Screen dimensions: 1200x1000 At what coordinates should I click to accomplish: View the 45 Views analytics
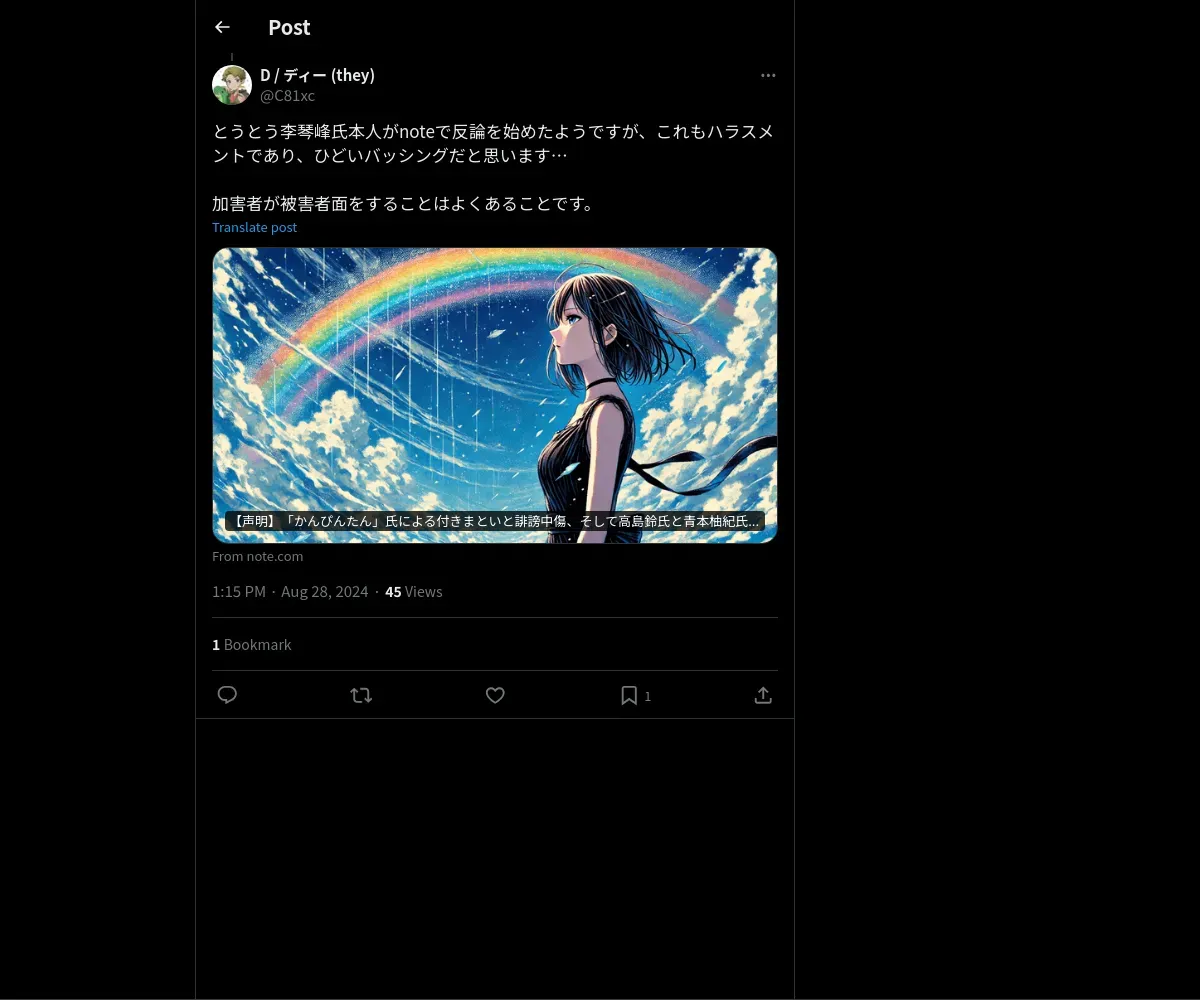tap(414, 592)
